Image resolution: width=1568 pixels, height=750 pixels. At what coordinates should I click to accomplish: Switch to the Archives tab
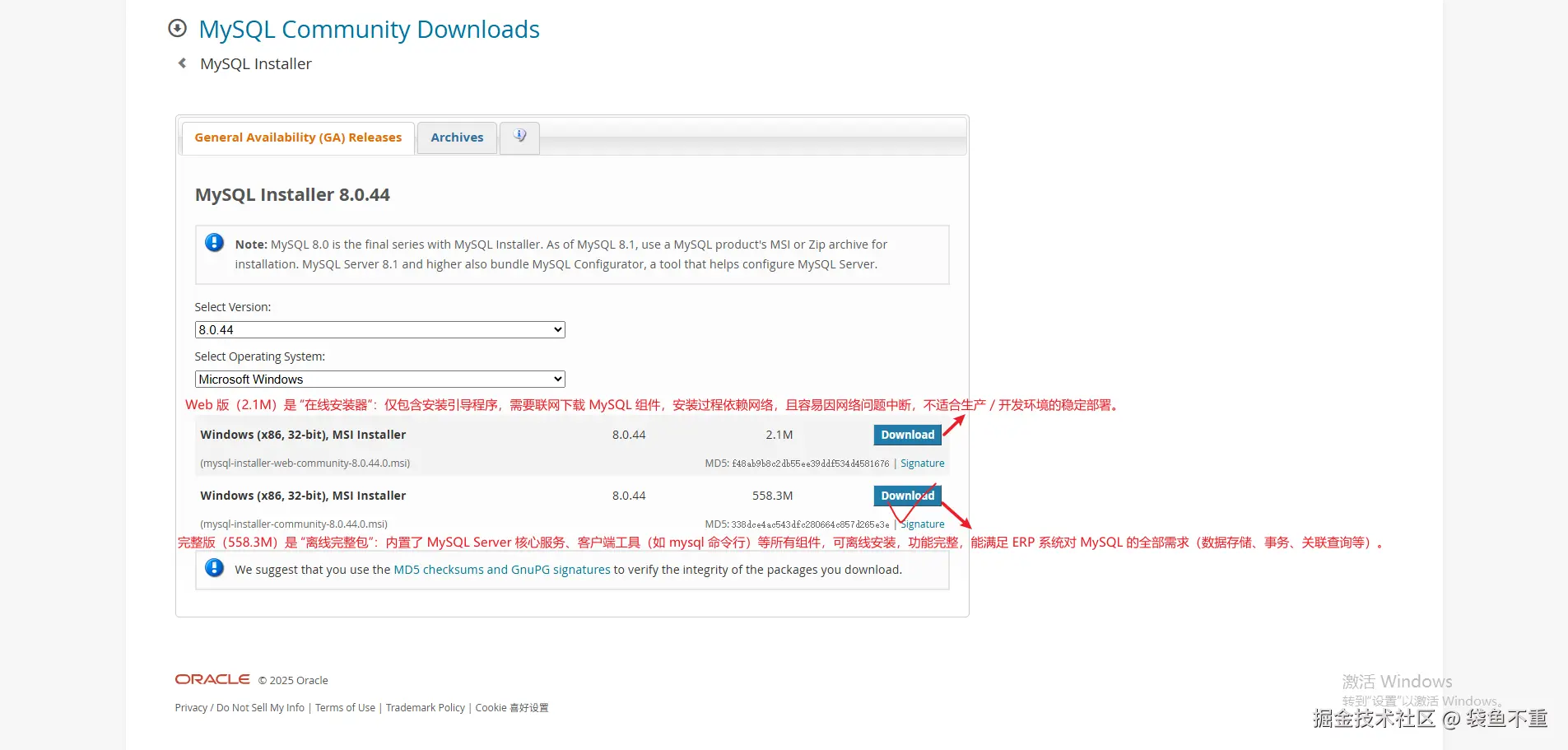click(x=457, y=137)
